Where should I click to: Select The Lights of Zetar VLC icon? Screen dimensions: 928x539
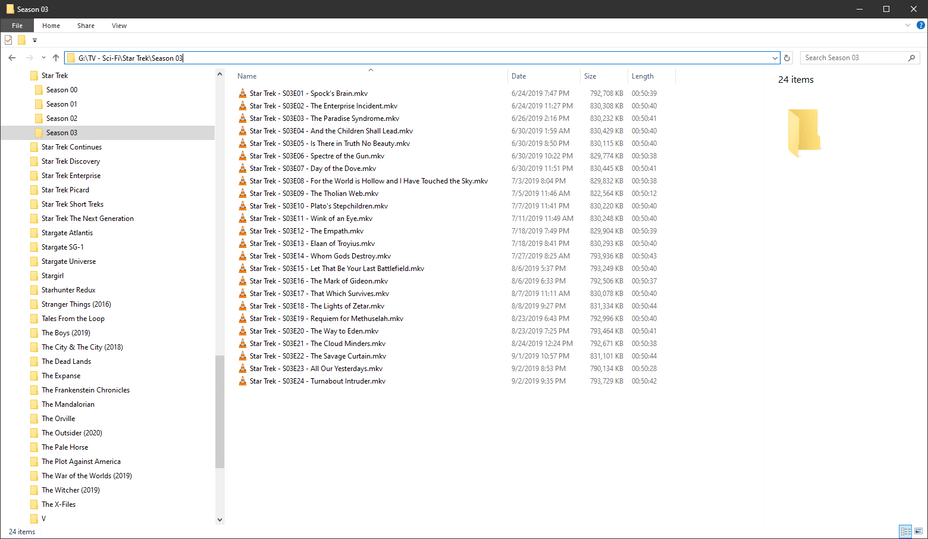242,306
